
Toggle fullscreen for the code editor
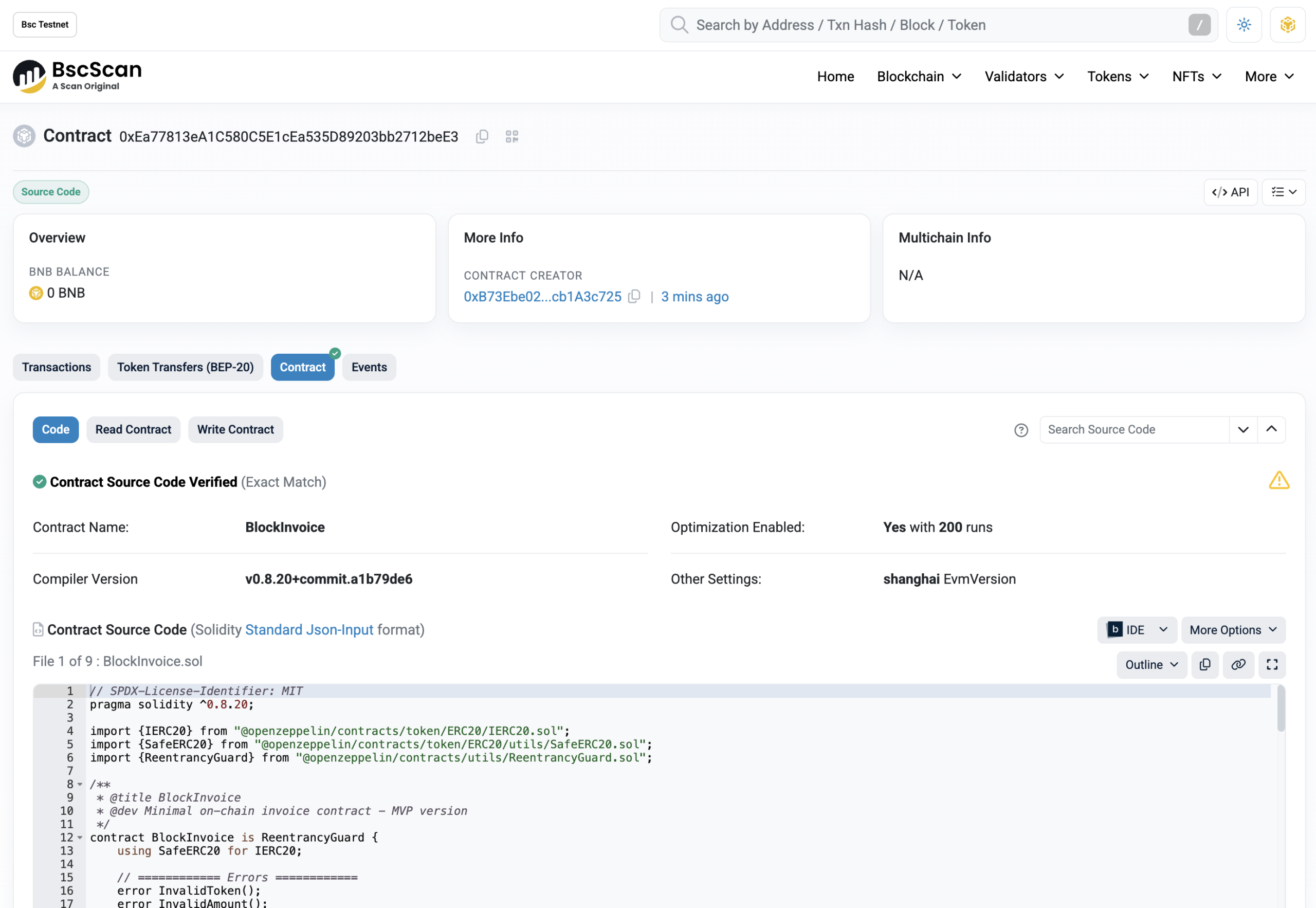(1272, 664)
